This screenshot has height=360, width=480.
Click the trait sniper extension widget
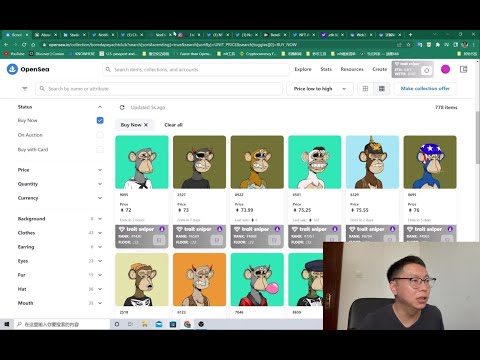413,69
